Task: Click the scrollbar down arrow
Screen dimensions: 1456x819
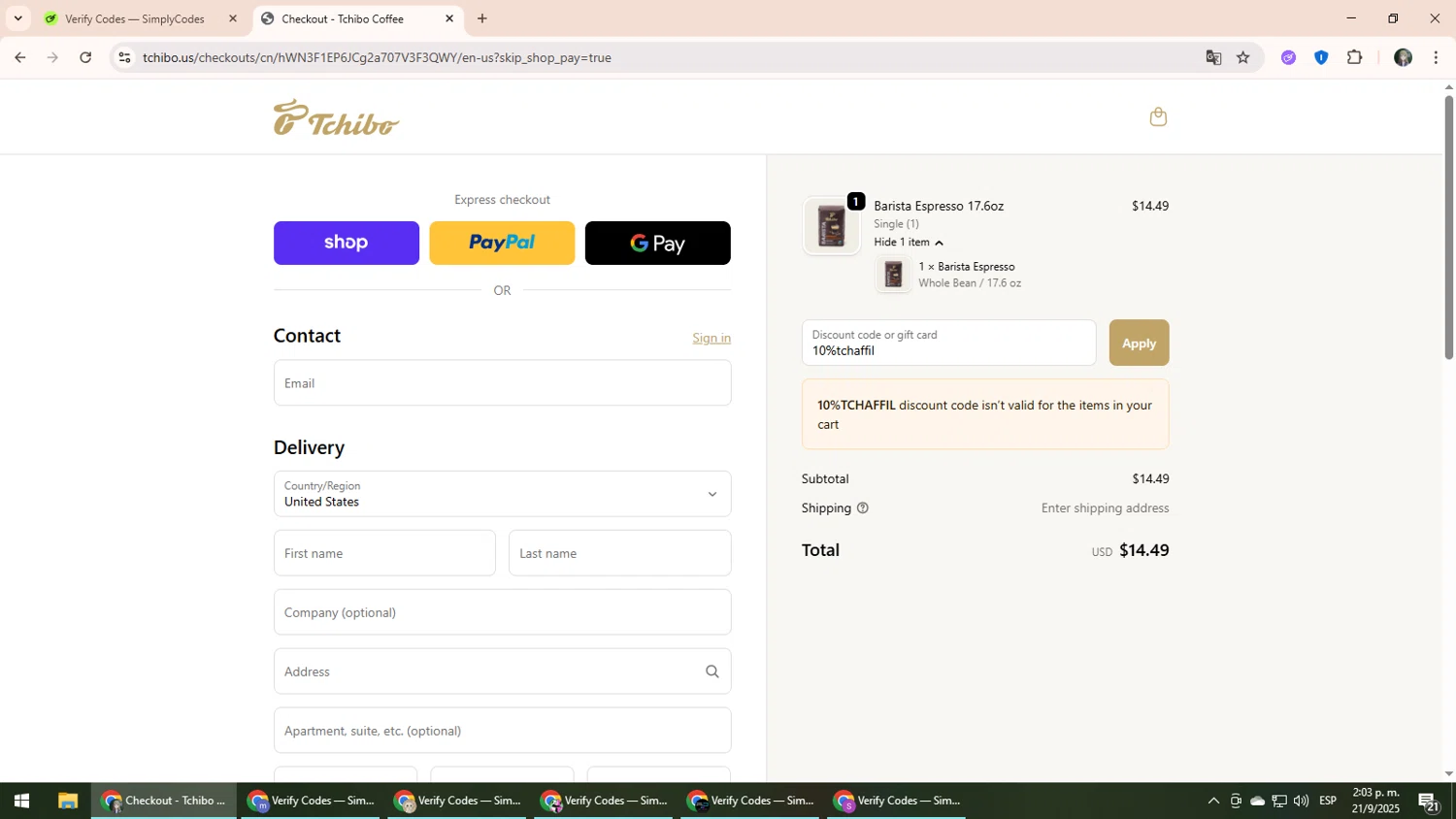Action: [x=1448, y=773]
